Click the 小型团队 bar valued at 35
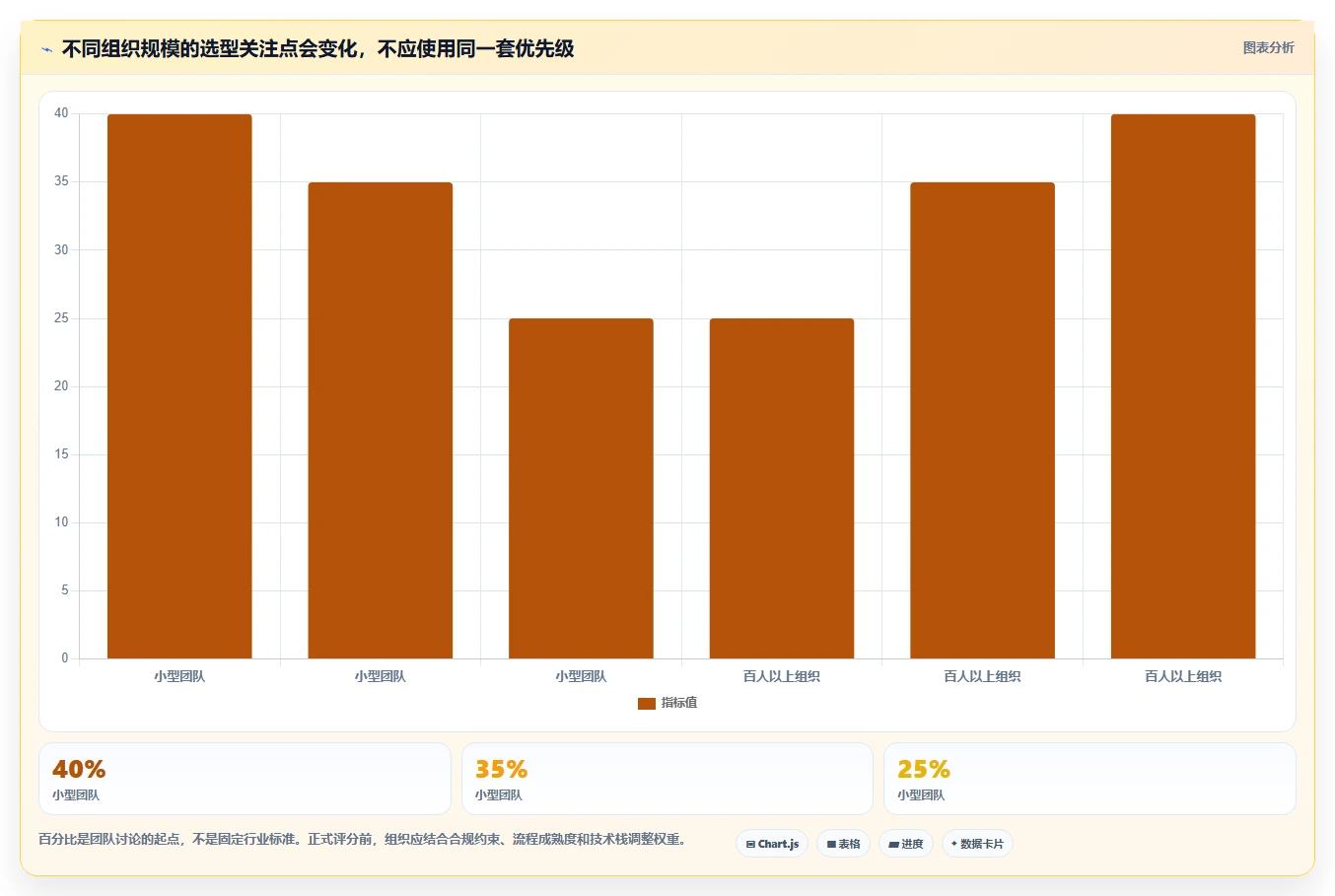The width and height of the screenshot is (1335, 896). (x=381, y=420)
